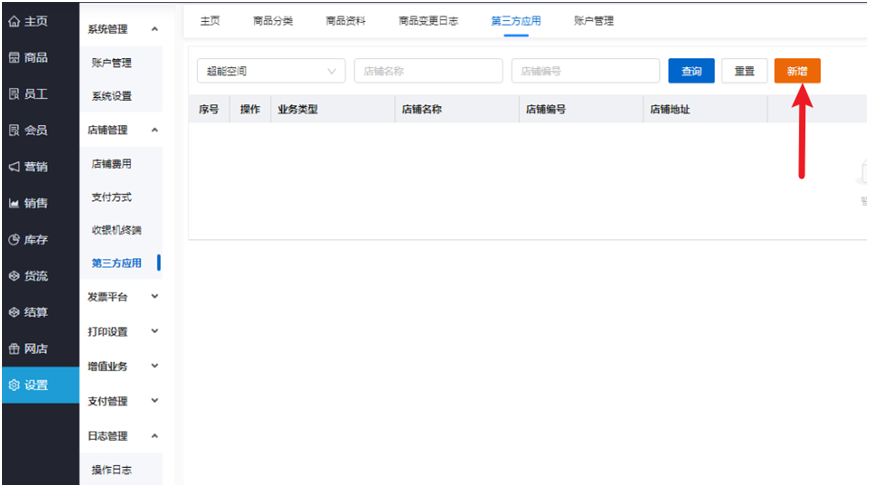The height and width of the screenshot is (487, 869).
Task: Open 销售 sales chart icon
Action: (14, 203)
